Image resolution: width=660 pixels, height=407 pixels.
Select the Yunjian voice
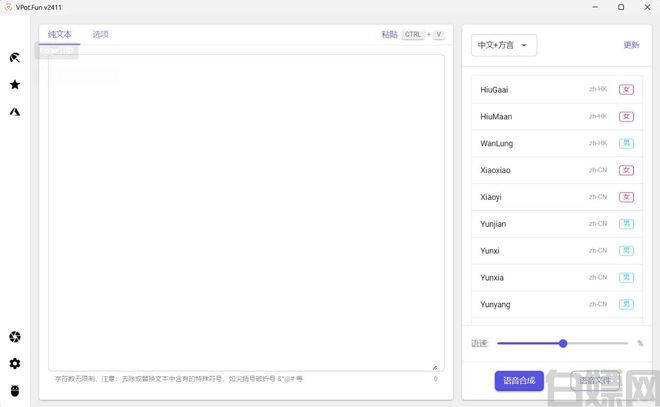pyautogui.click(x=557, y=224)
